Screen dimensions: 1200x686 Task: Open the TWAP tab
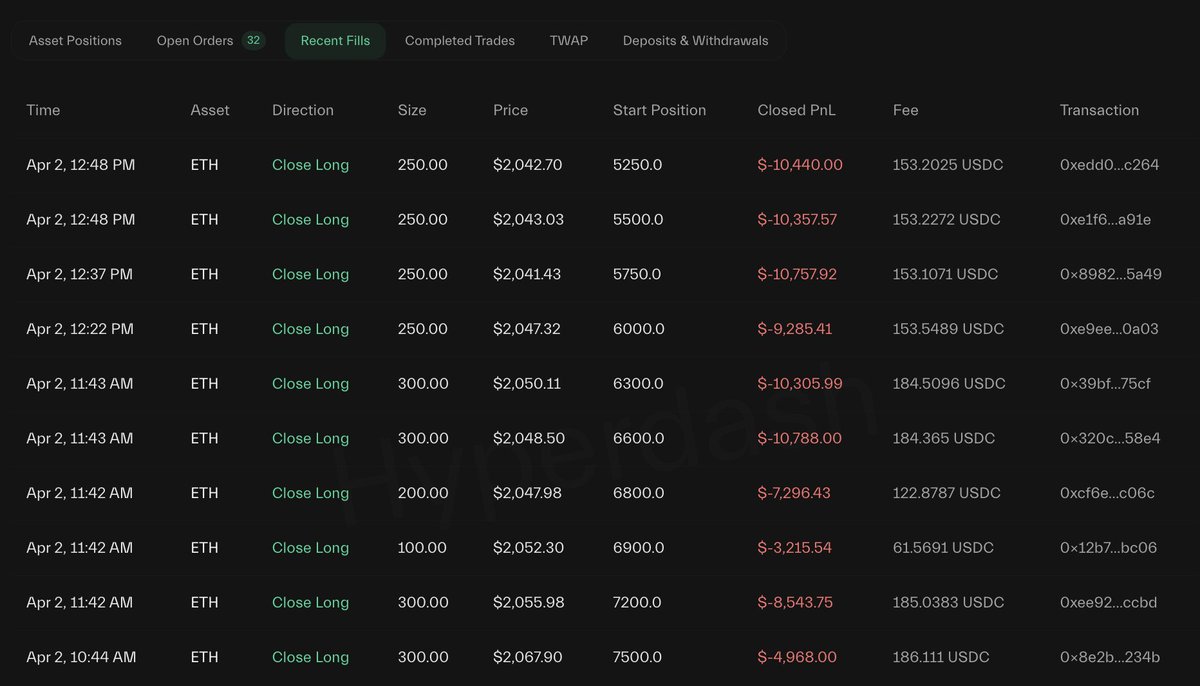(568, 40)
